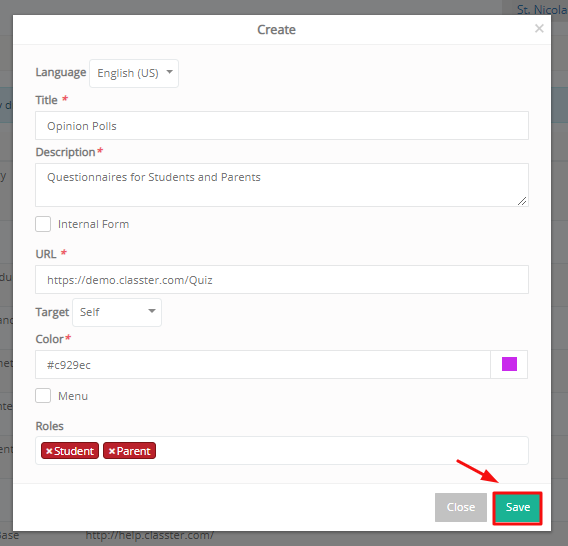The image size is (568, 546).
Task: Remove the Student role tag
Action: pyautogui.click(x=49, y=451)
